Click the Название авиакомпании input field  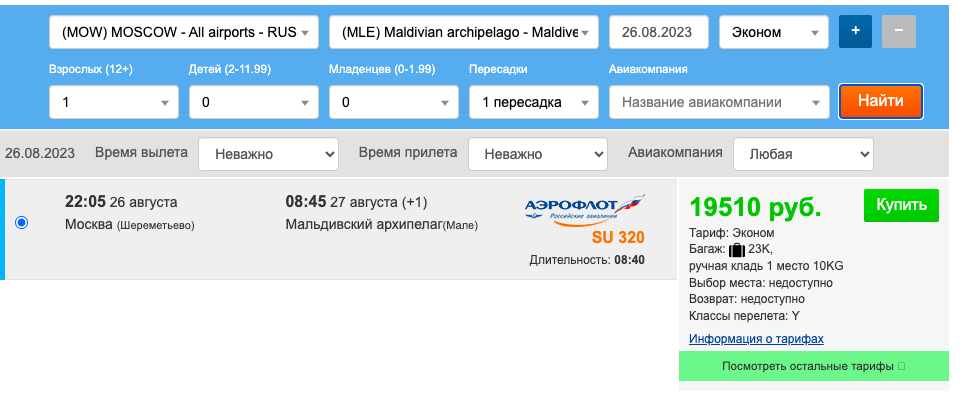click(x=719, y=102)
